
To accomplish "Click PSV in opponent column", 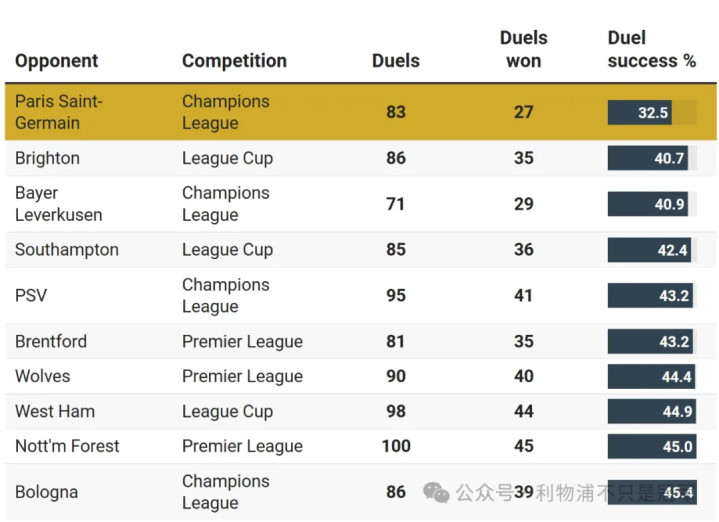I will [x=31, y=295].
